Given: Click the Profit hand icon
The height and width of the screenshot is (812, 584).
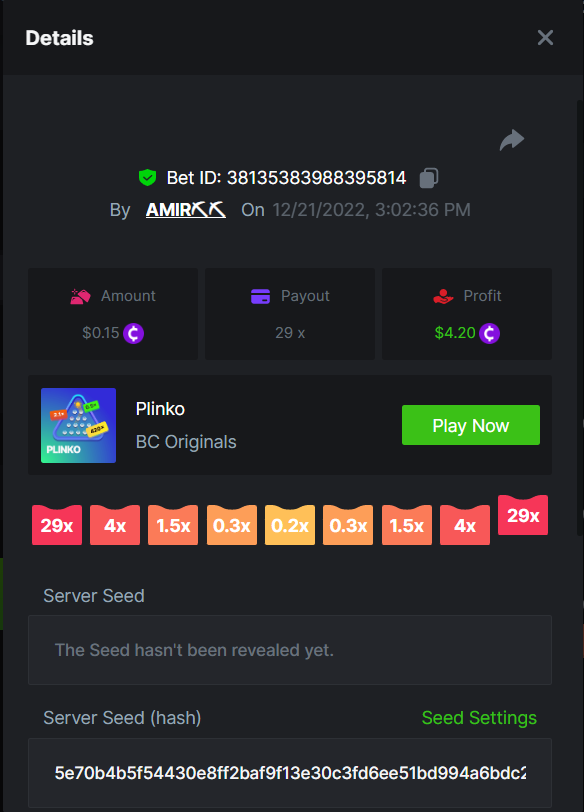Looking at the screenshot, I should click(x=443, y=296).
